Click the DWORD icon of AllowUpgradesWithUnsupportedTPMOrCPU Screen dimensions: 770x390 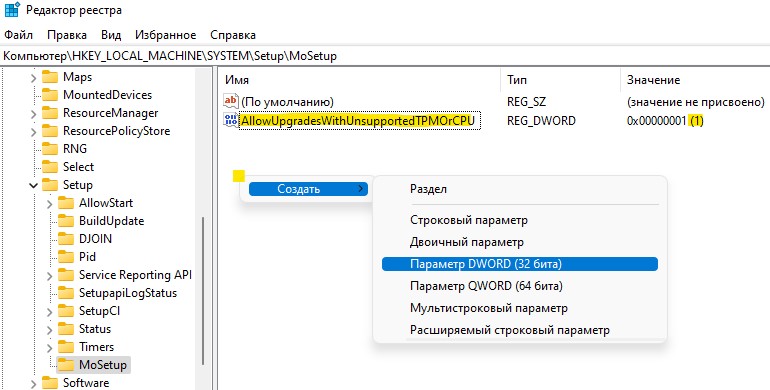(231, 120)
